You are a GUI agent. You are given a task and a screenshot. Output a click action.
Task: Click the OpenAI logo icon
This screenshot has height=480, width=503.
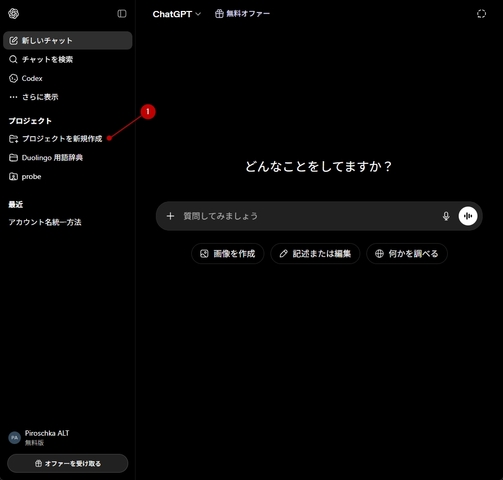click(13, 14)
